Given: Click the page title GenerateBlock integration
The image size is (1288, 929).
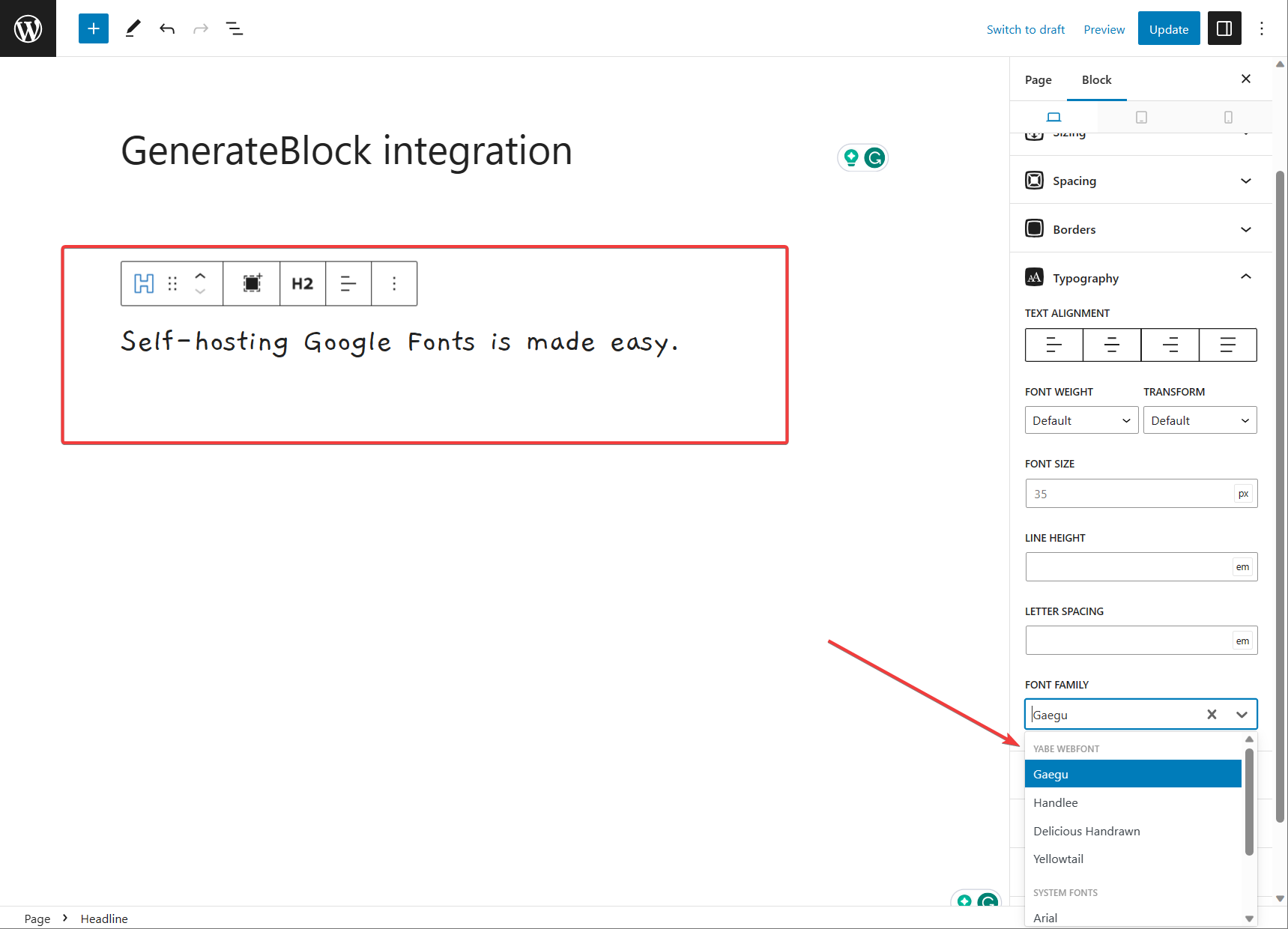Looking at the screenshot, I should pyautogui.click(x=347, y=151).
